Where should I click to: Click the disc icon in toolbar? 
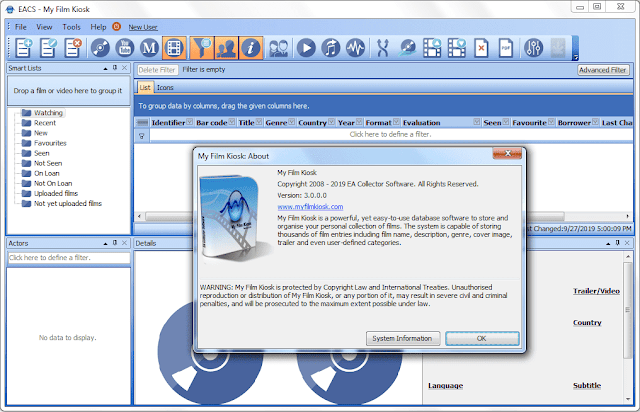pyautogui.click(x=100, y=48)
